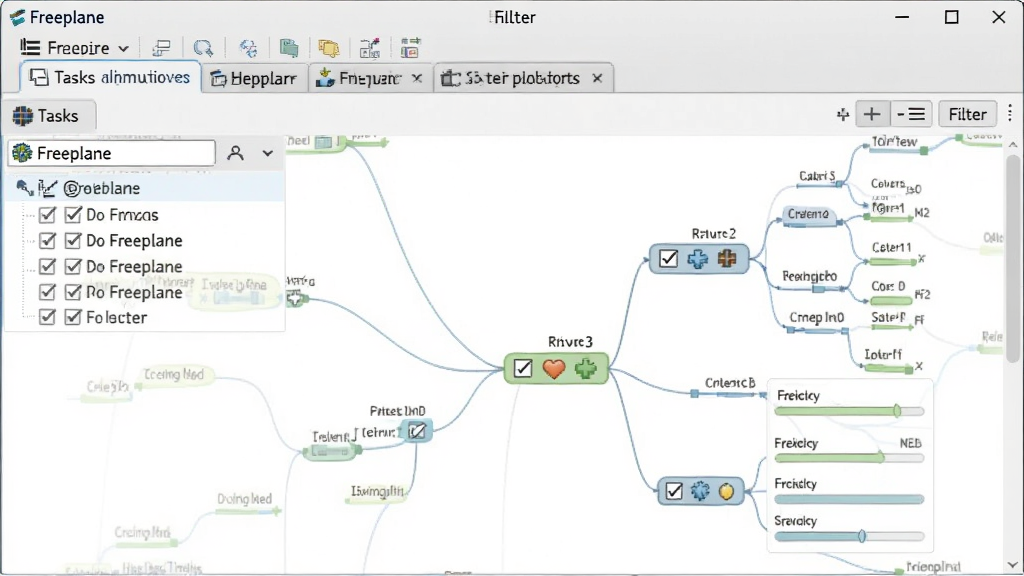Click the small plus icon left of the + button
This screenshot has width=1024, height=576.
[842, 115]
